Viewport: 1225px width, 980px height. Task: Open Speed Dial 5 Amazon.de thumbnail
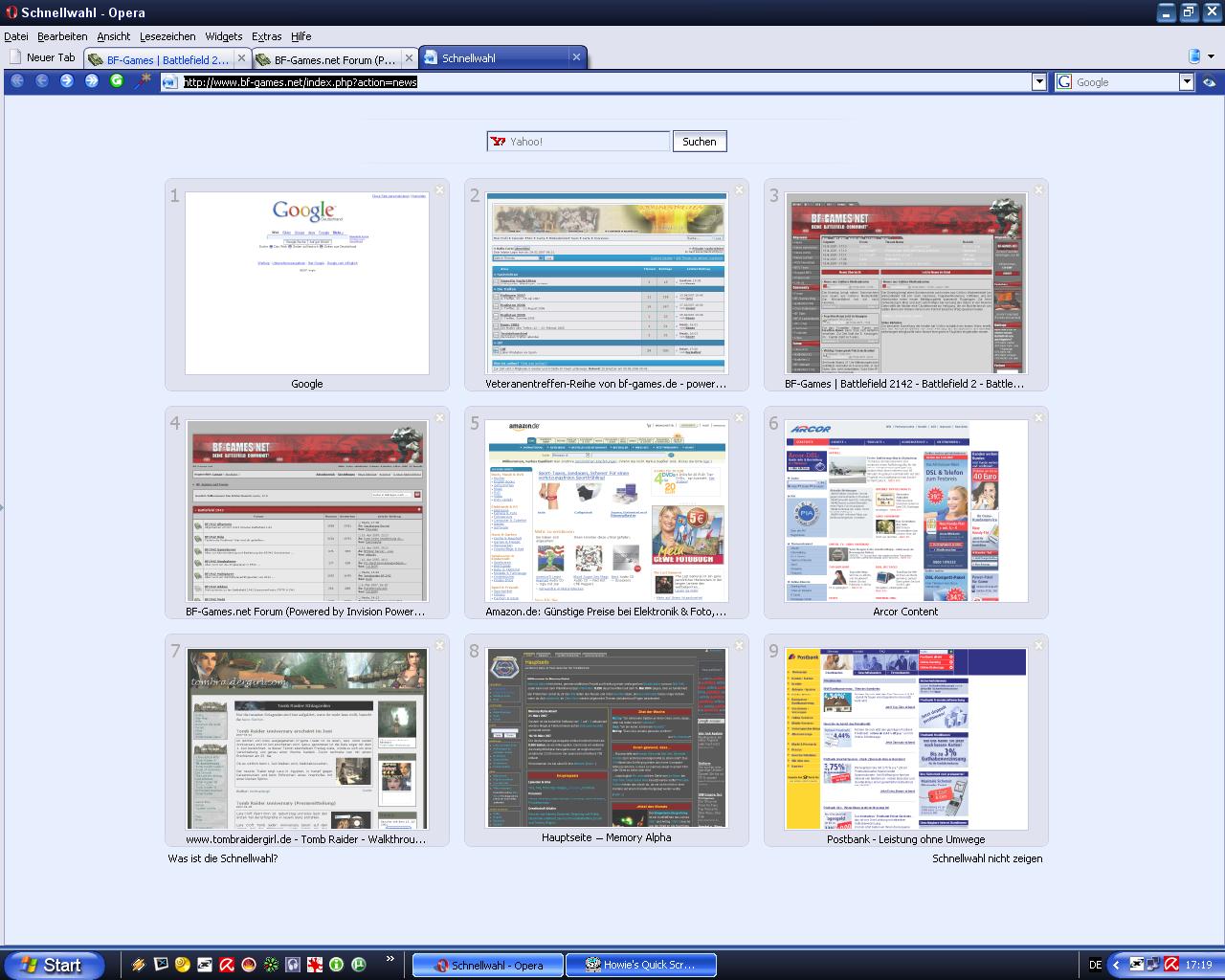click(x=607, y=511)
